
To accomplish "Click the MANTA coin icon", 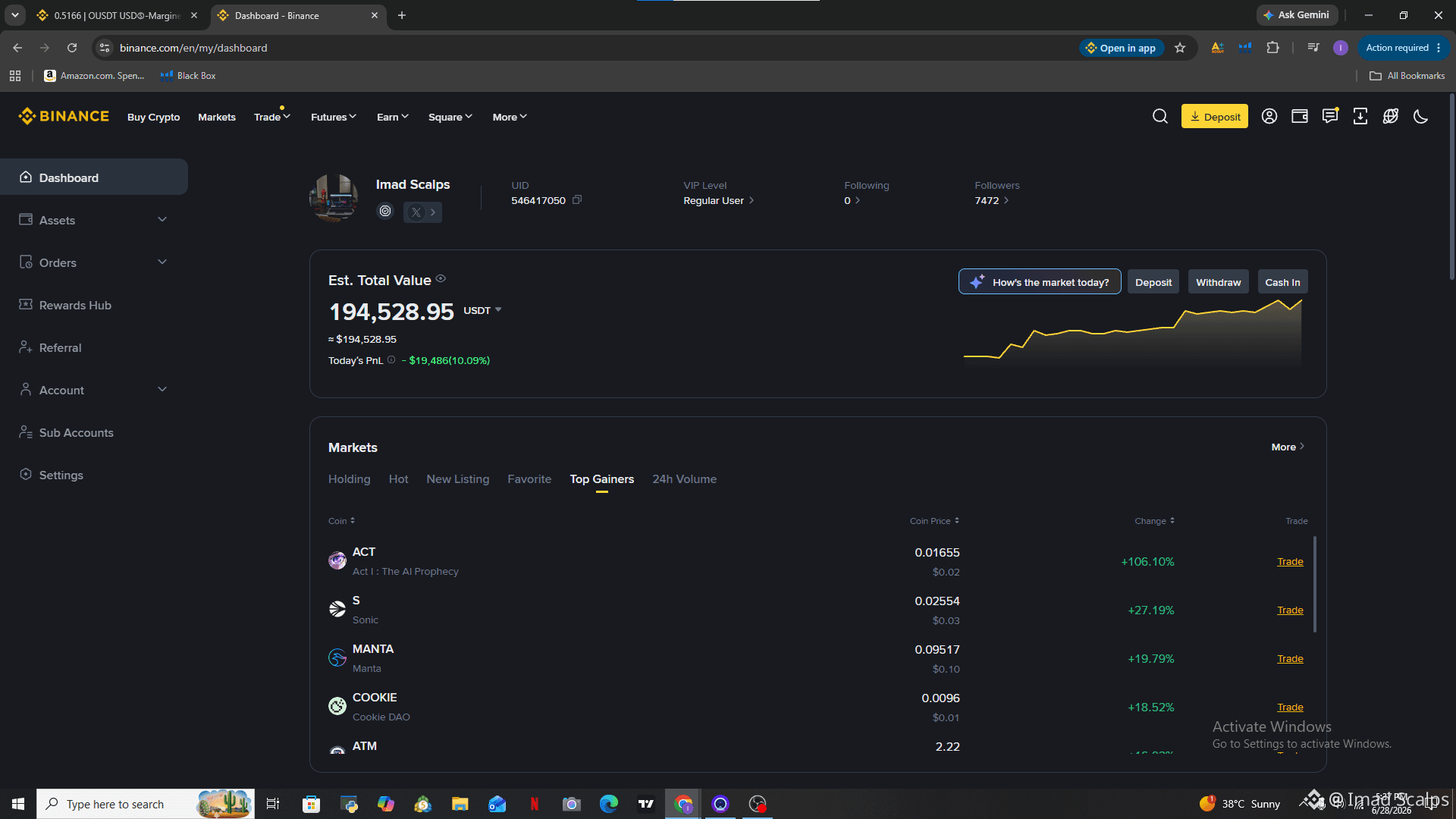I will (x=337, y=658).
